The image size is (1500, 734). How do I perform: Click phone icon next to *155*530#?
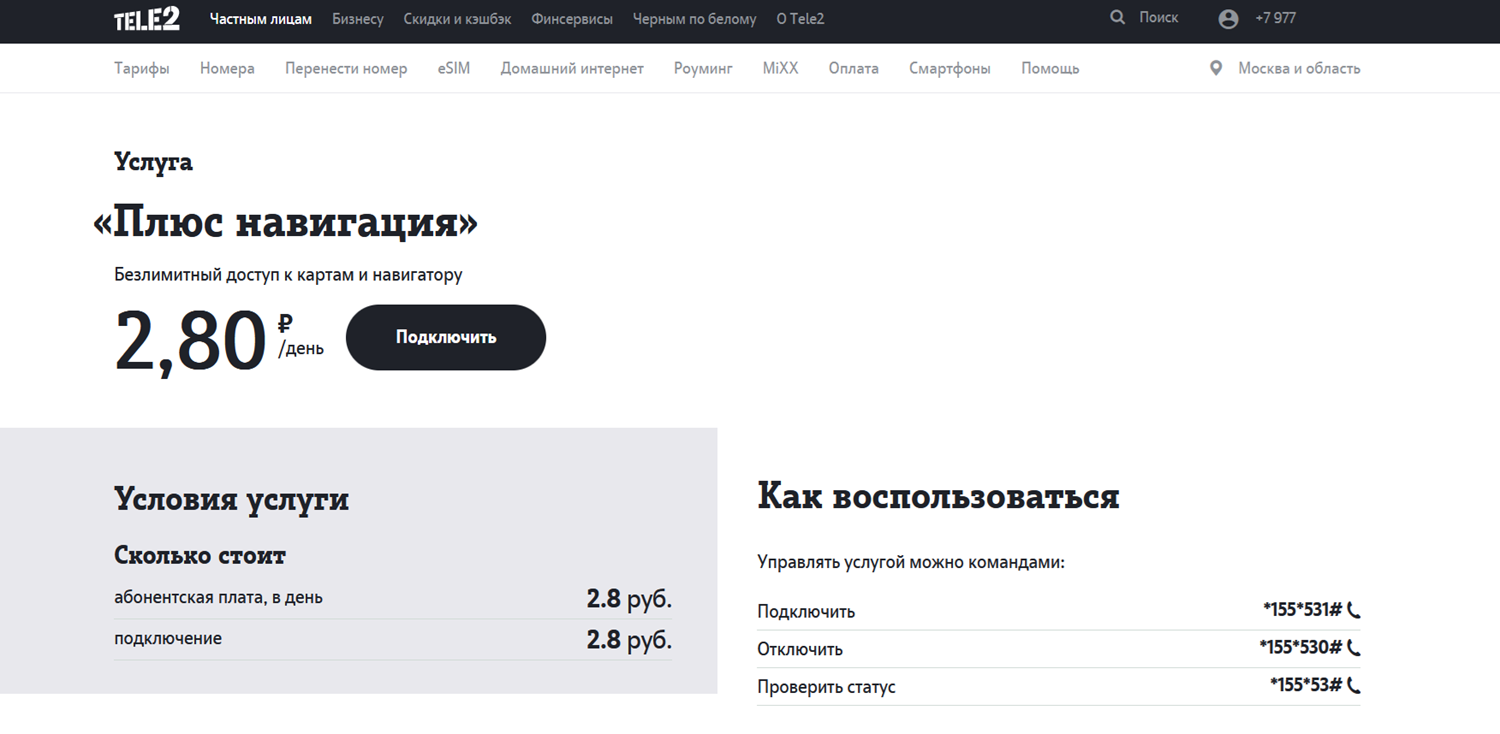(1354, 648)
